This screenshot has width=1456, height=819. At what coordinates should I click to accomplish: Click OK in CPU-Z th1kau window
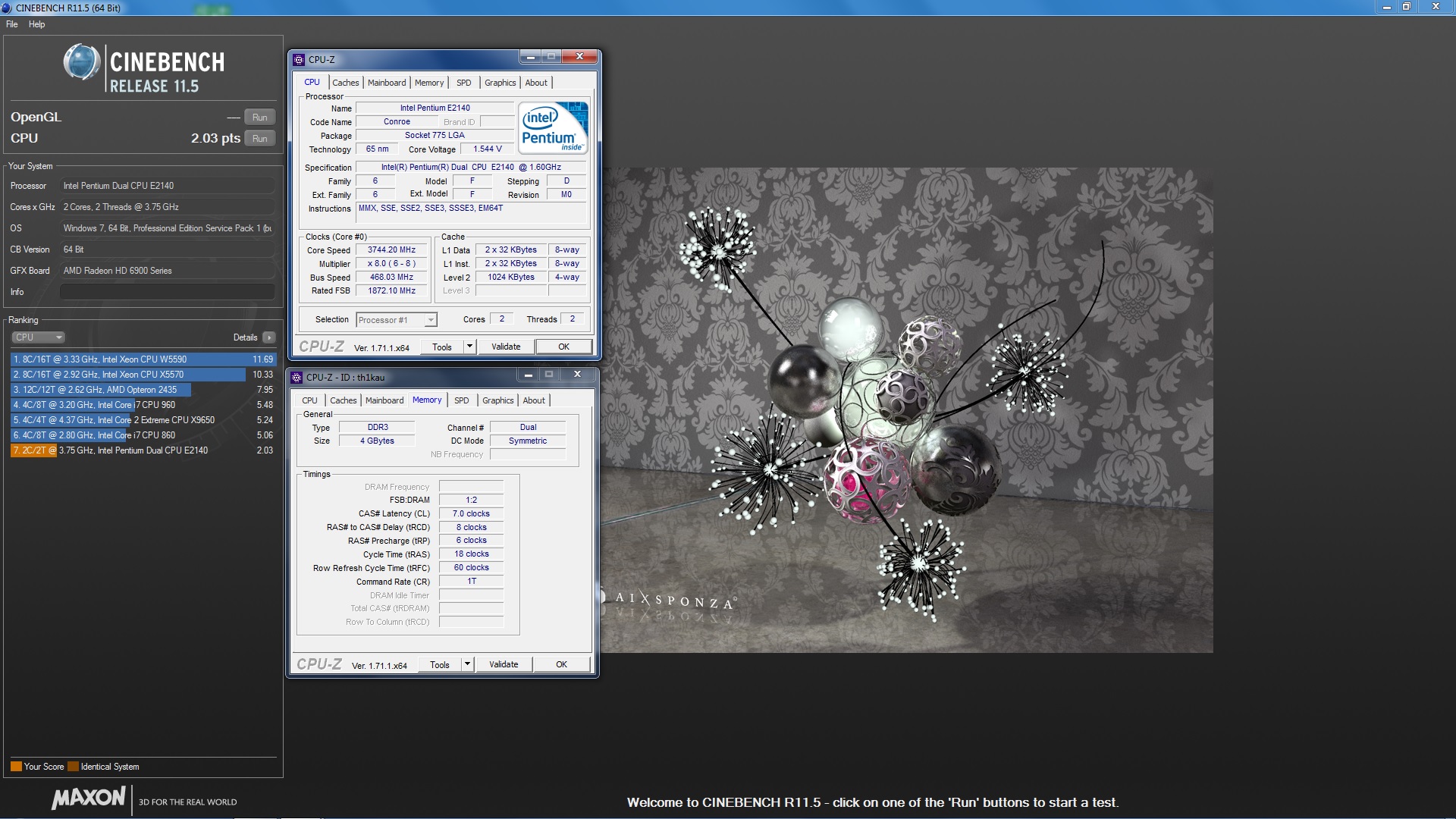click(561, 665)
